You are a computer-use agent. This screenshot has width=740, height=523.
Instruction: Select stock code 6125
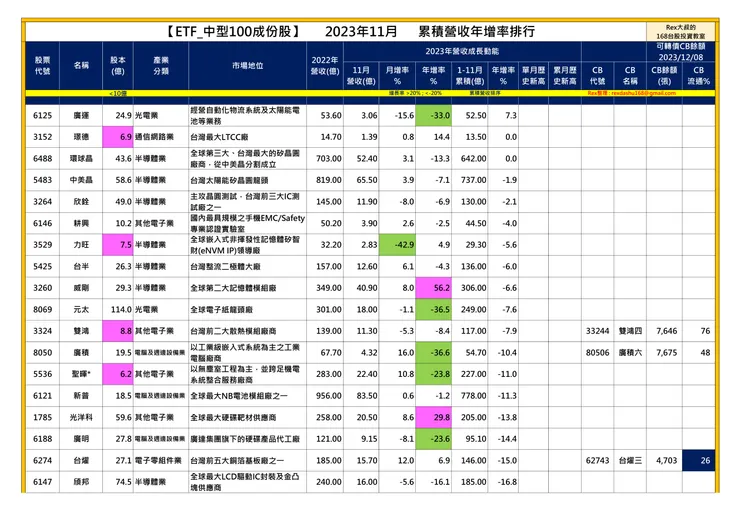point(42,116)
